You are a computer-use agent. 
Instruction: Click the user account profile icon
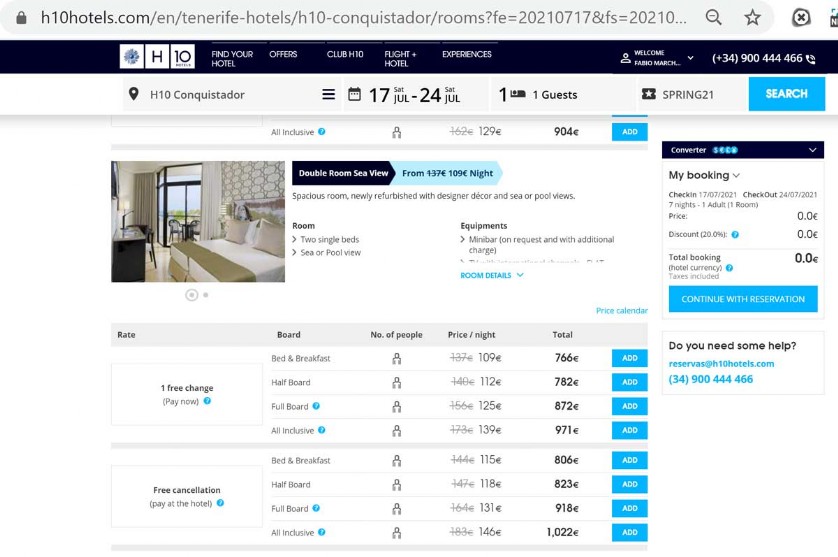(x=625, y=58)
